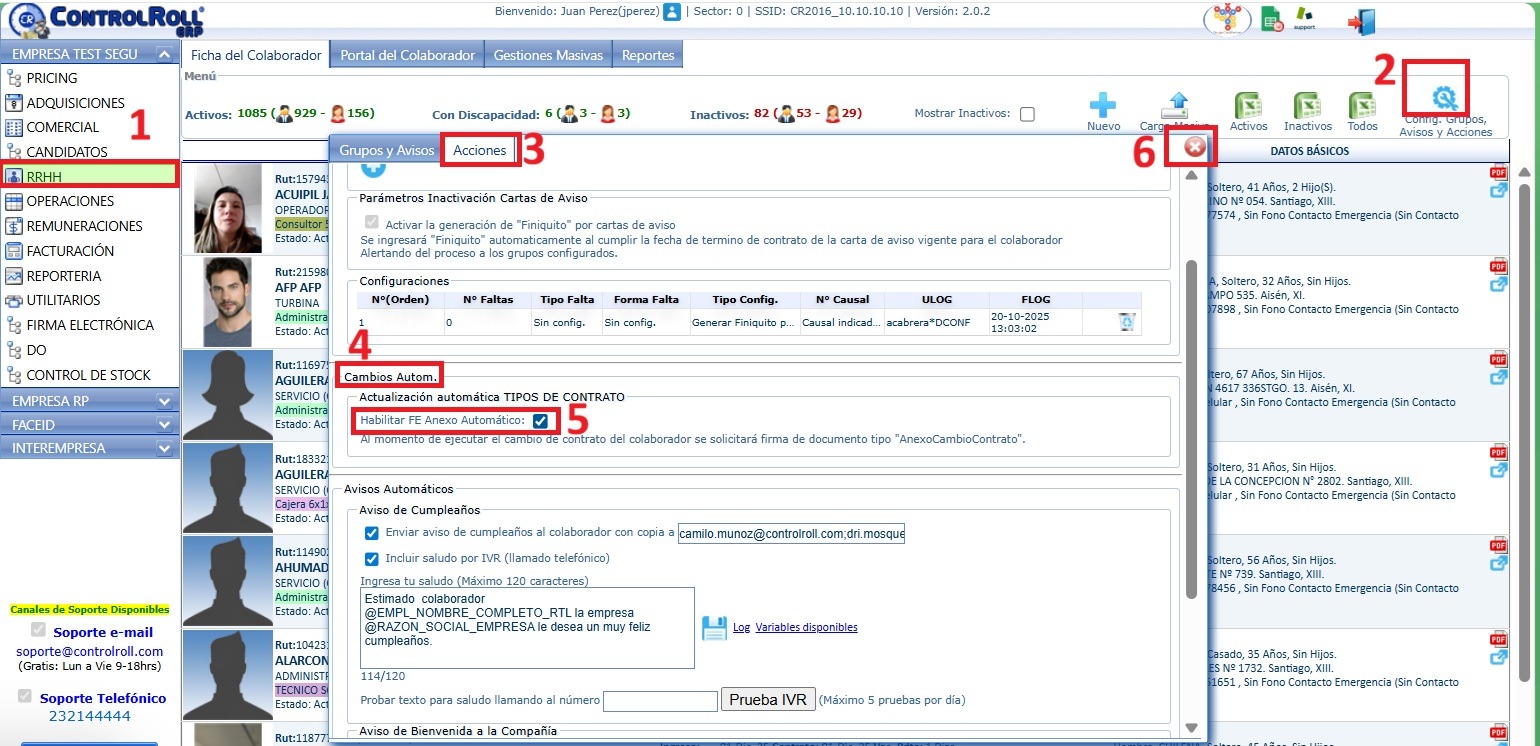Click the save floppy disk icon beside Log
This screenshot has height=746, width=1540.
tap(714, 628)
